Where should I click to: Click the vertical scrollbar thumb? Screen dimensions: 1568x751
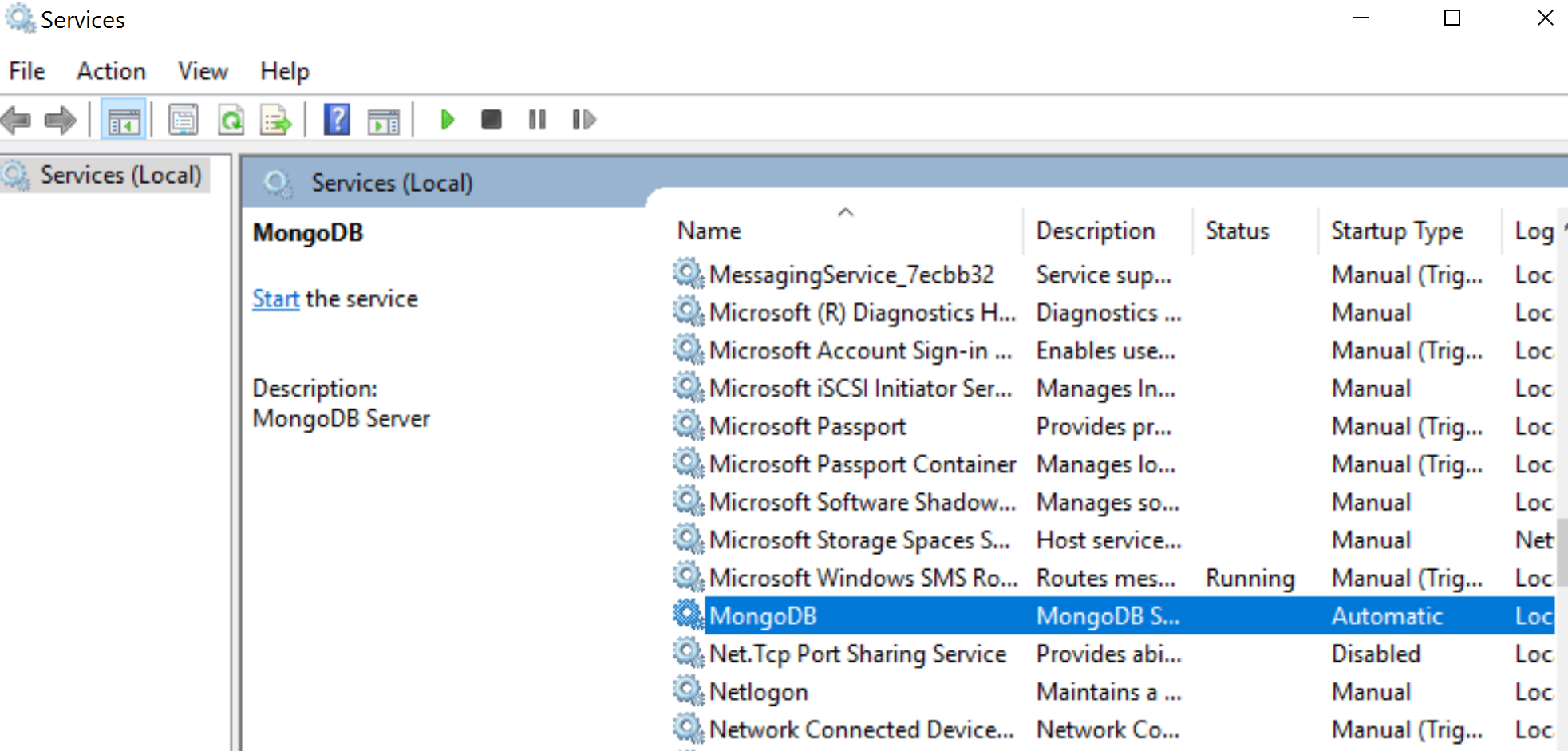click(x=1562, y=552)
